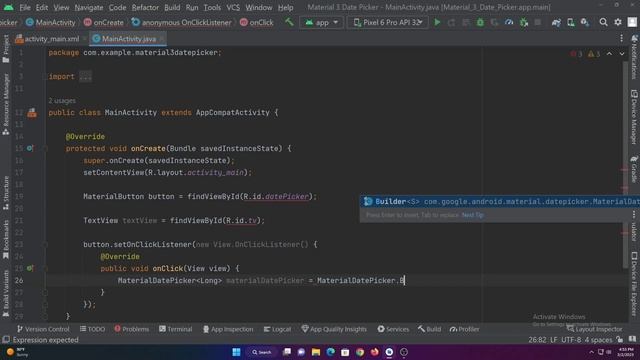Click the editor vertical scrollbar
640x360 pixels.
click(625, 165)
